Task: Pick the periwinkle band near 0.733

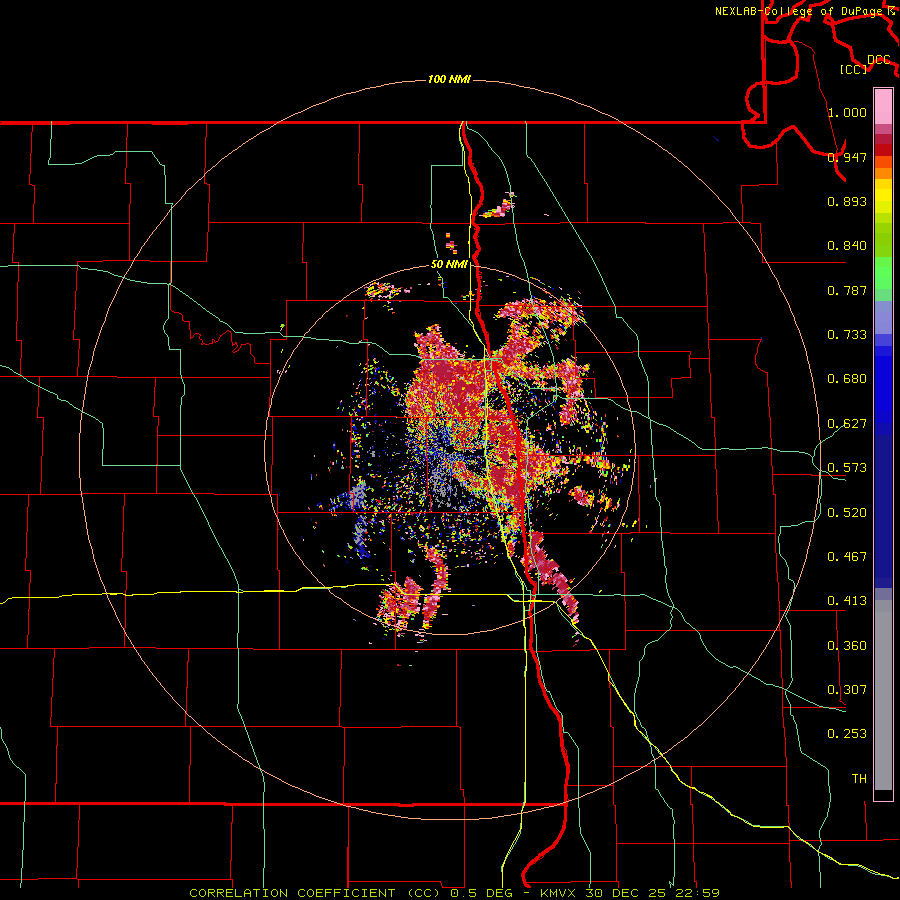Action: pos(883,317)
